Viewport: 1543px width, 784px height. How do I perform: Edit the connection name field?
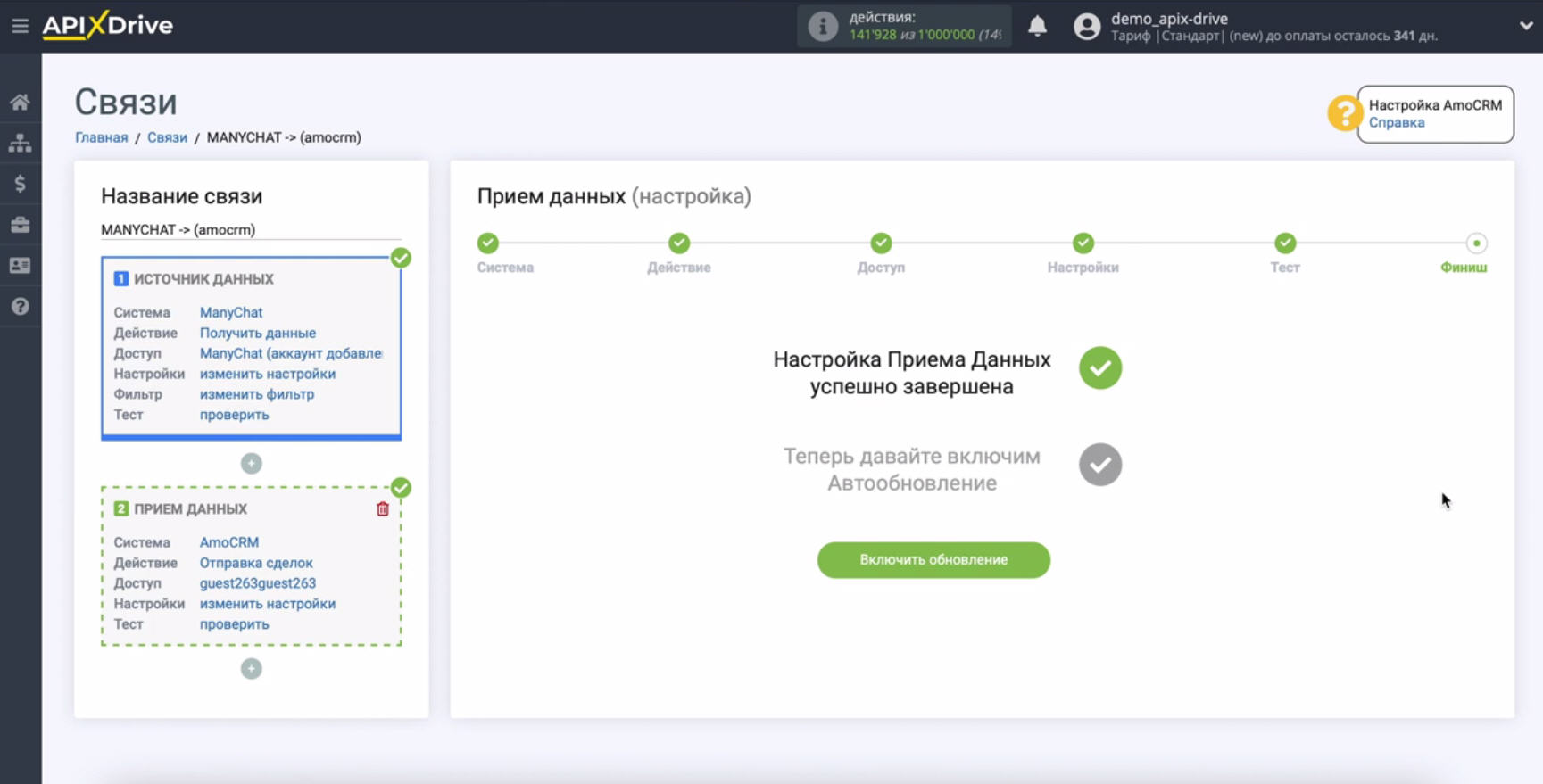pyautogui.click(x=251, y=230)
